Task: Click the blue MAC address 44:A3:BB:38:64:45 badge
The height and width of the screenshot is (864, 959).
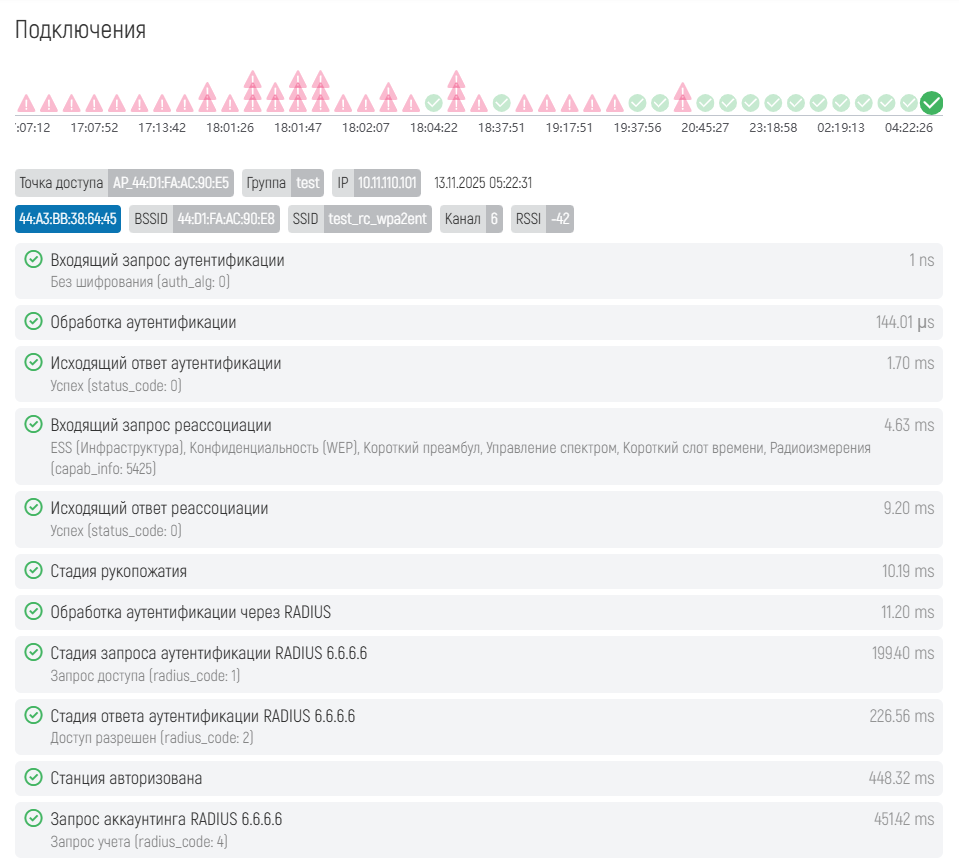Action: click(x=68, y=219)
